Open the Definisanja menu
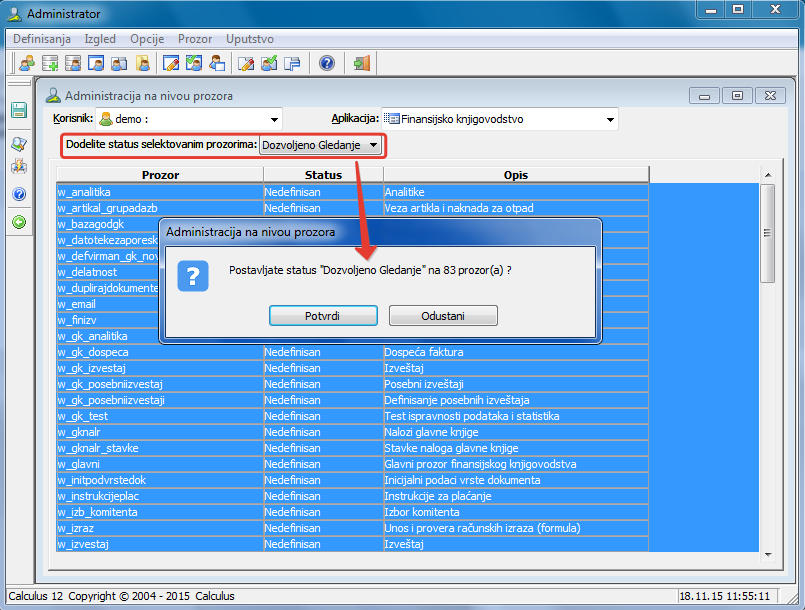Image resolution: width=805 pixels, height=610 pixels. point(42,39)
